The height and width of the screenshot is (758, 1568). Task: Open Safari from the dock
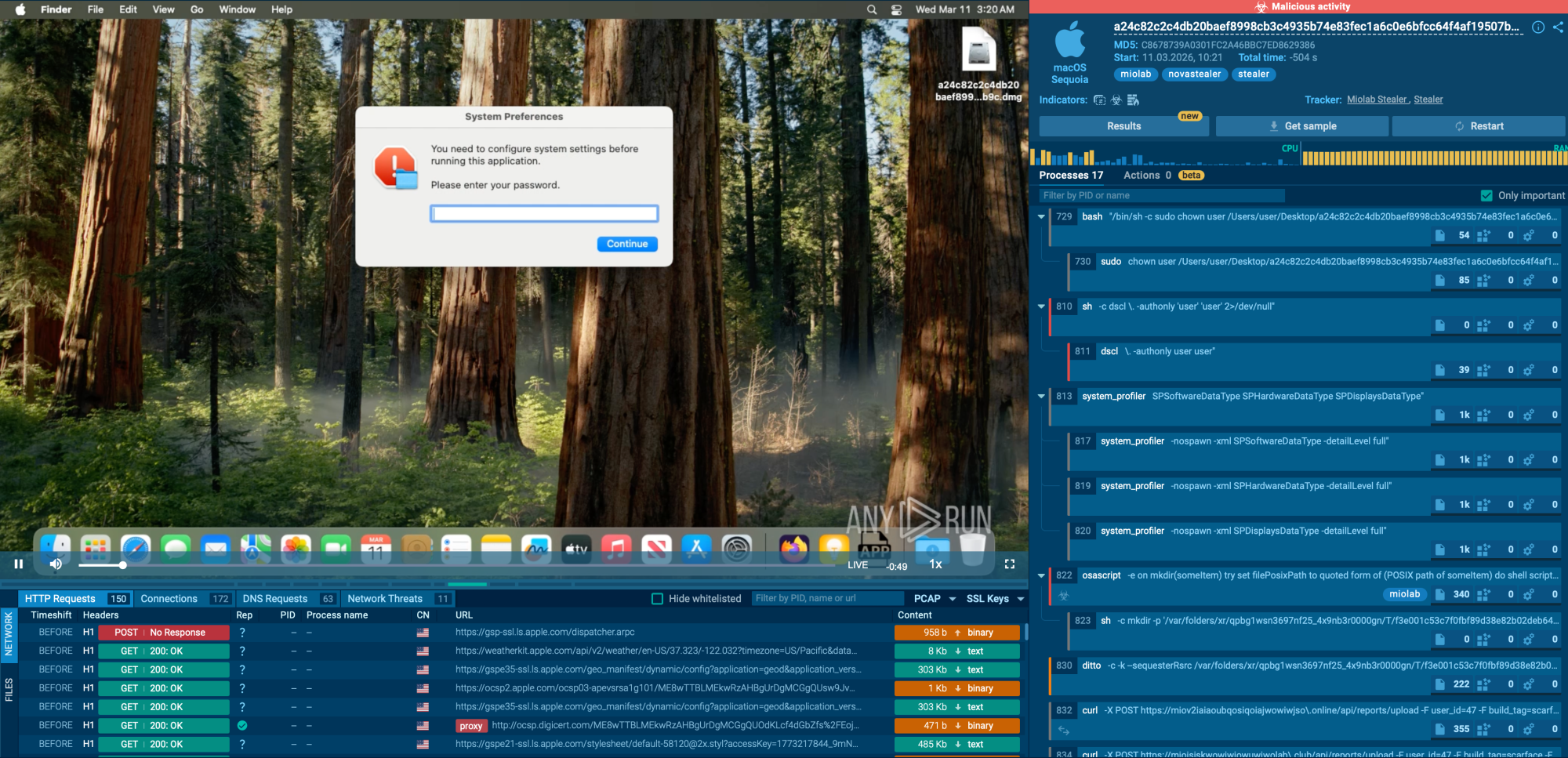tap(136, 549)
